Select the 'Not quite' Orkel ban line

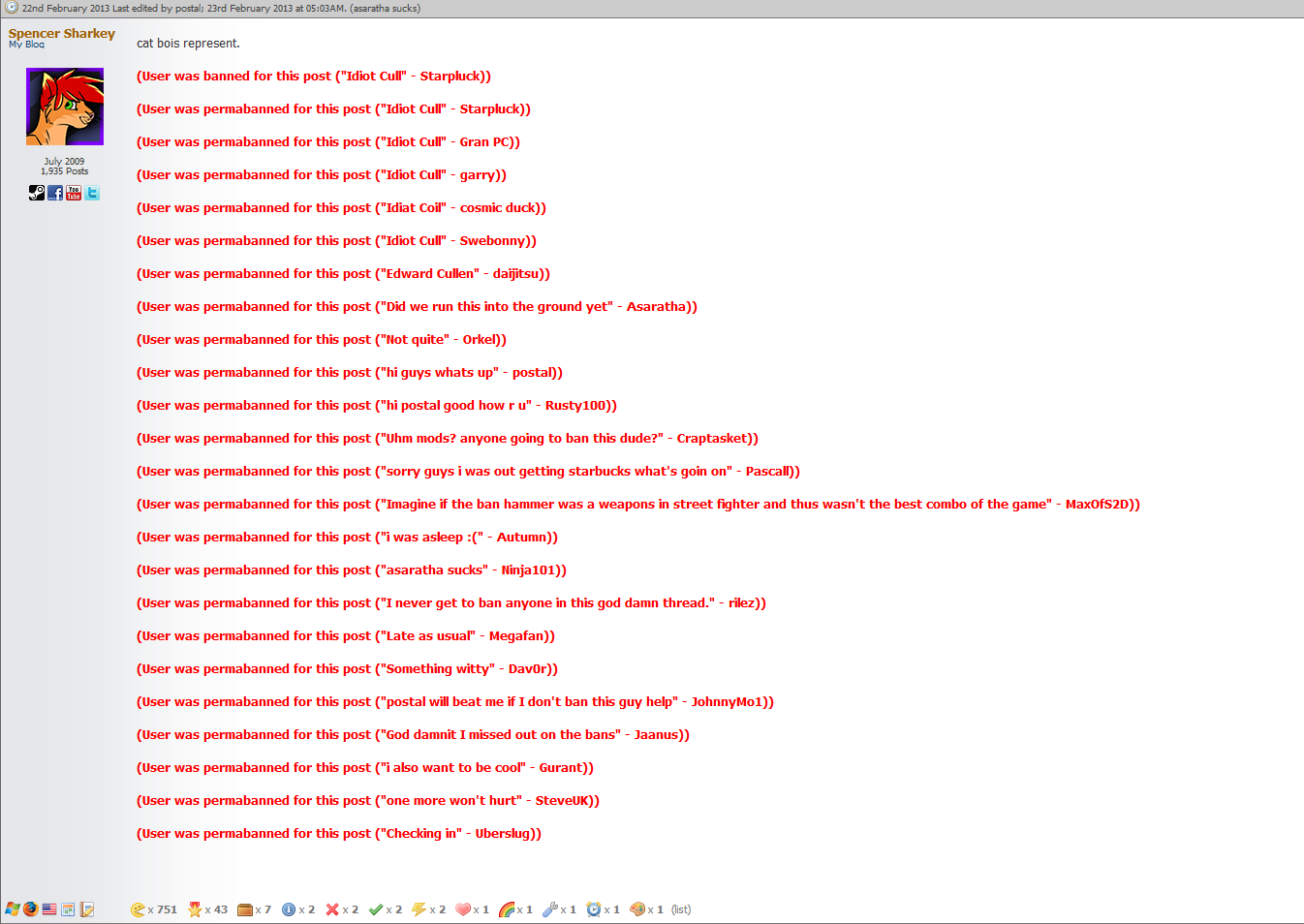(x=322, y=340)
